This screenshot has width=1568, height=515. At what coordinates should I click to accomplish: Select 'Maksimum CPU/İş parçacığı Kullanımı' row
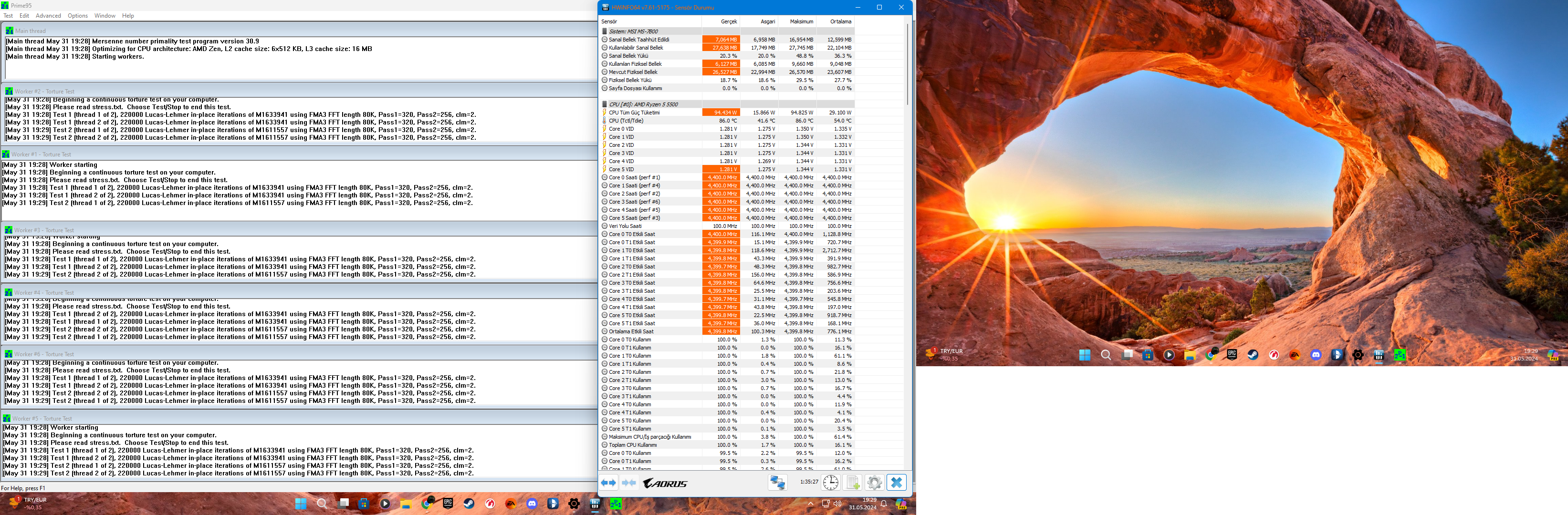(x=727, y=437)
